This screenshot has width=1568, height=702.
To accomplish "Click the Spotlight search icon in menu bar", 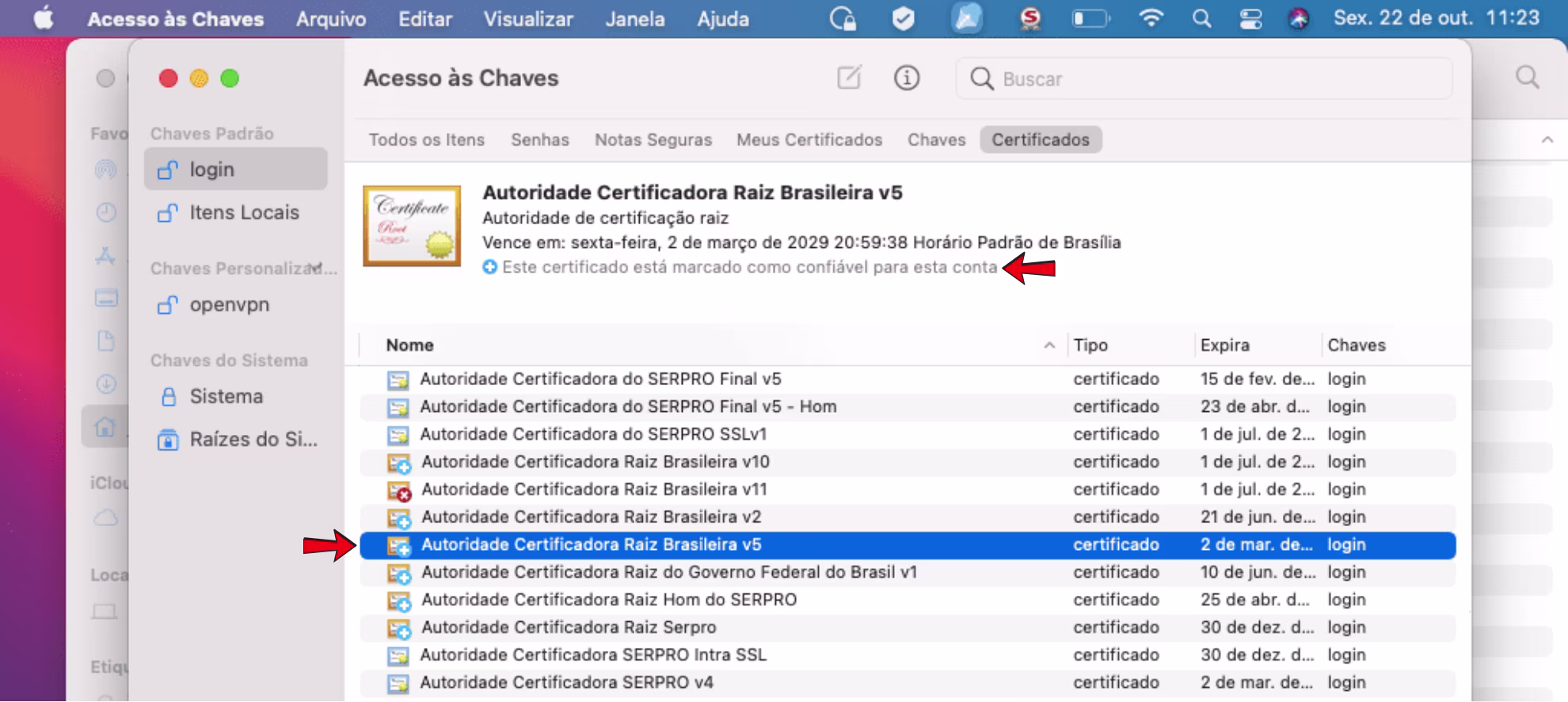I will point(1201,18).
